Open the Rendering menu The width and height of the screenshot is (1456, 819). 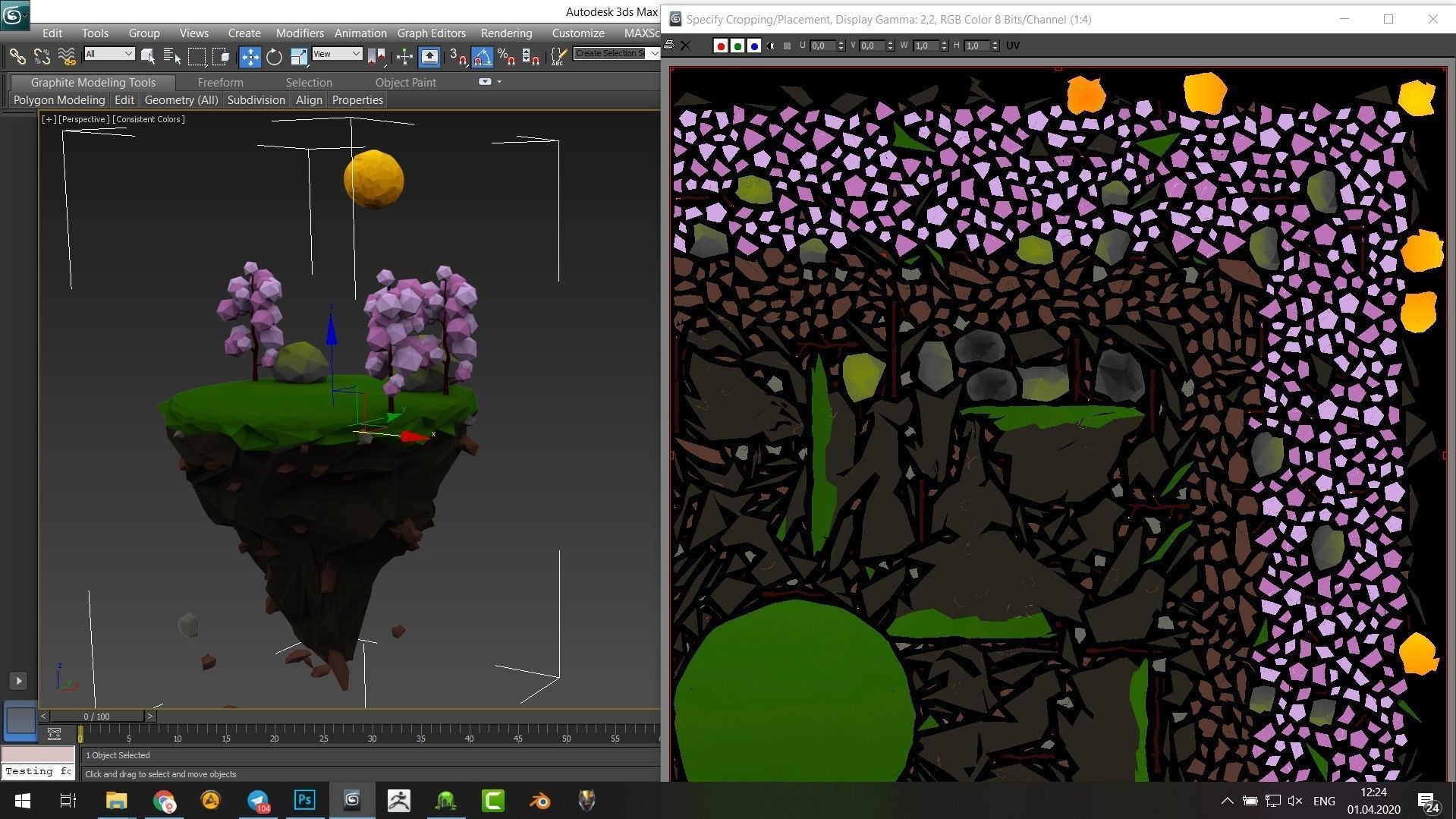click(x=506, y=33)
